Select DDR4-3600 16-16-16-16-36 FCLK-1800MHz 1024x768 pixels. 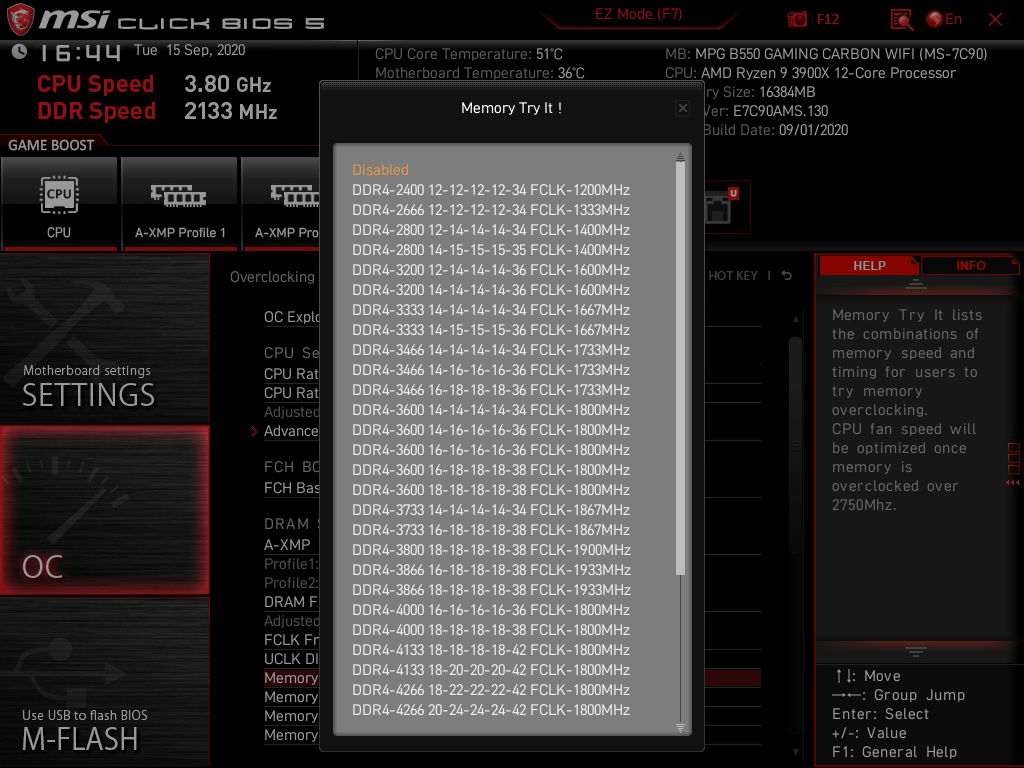pos(490,450)
